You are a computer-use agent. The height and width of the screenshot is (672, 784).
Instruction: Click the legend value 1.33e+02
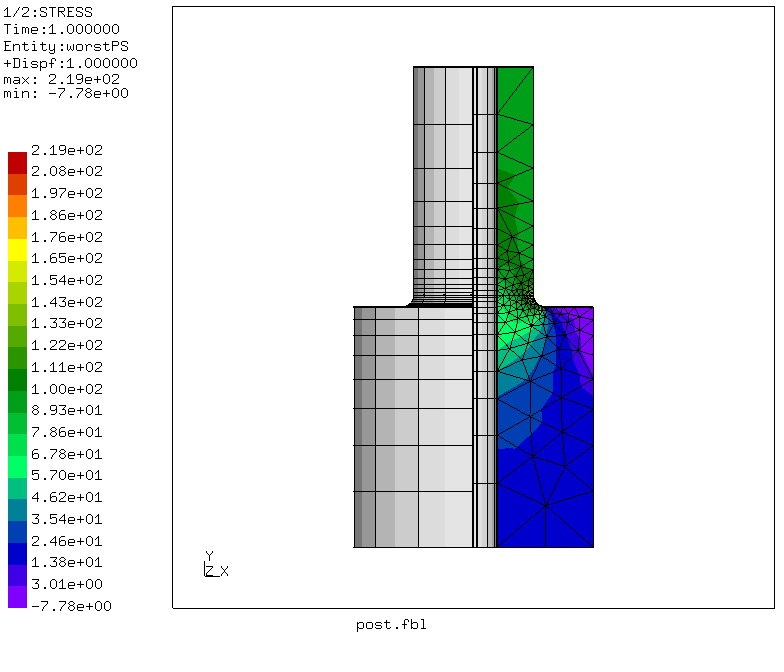(x=67, y=323)
